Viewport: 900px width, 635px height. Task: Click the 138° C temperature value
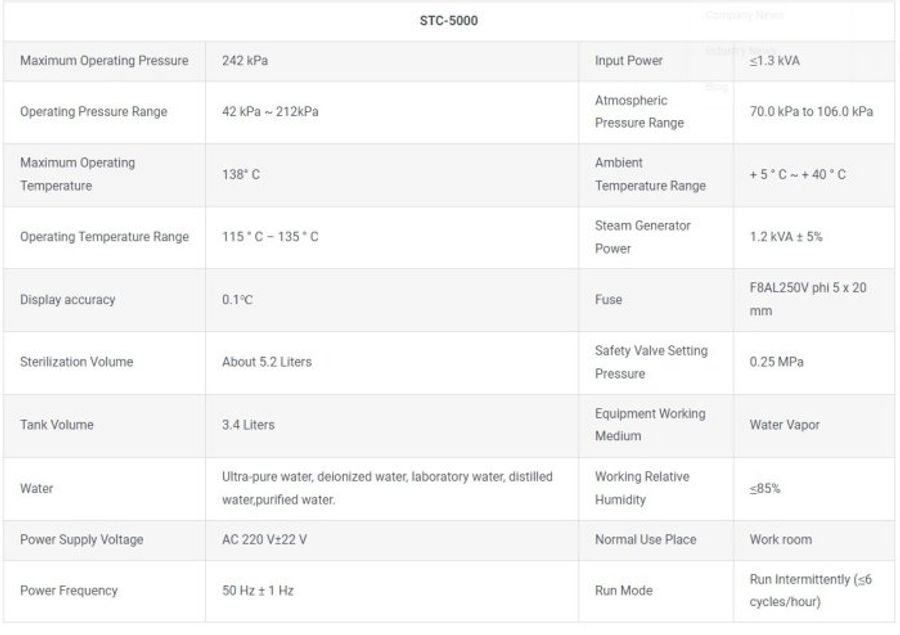coord(241,174)
